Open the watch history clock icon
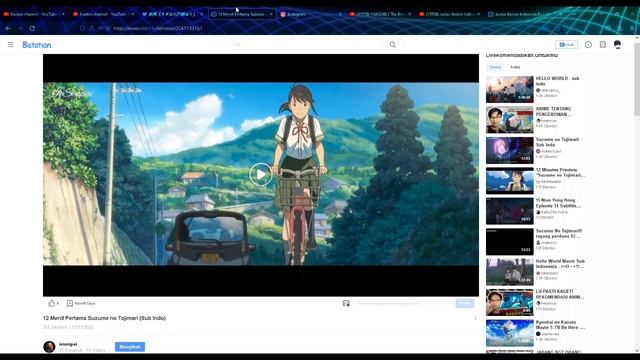Image resolution: width=640 pixels, height=360 pixels. pyautogui.click(x=588, y=44)
